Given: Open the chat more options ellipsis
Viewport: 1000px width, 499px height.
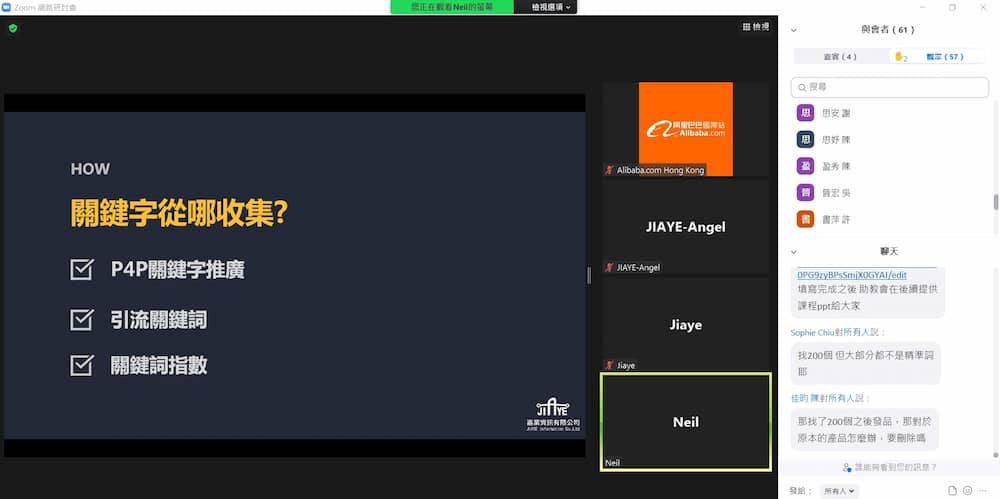Looking at the screenshot, I should click(x=982, y=490).
